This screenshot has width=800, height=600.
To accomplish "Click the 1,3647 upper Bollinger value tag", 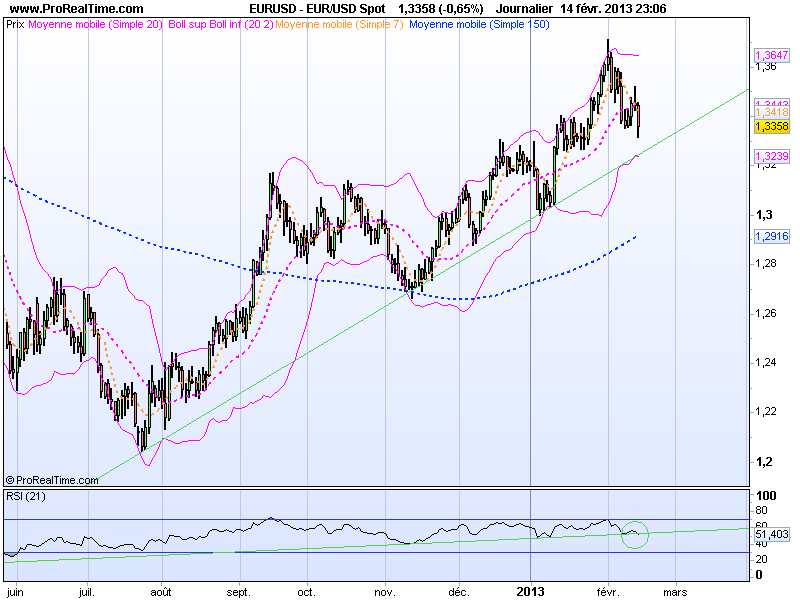I will tap(771, 55).
